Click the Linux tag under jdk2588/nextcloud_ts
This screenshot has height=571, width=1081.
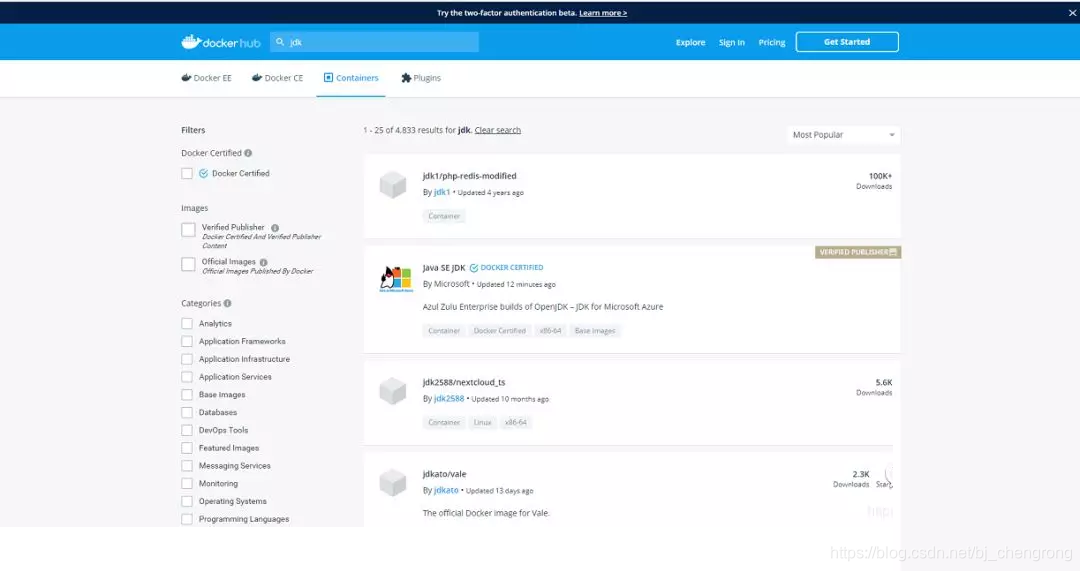tap(483, 423)
